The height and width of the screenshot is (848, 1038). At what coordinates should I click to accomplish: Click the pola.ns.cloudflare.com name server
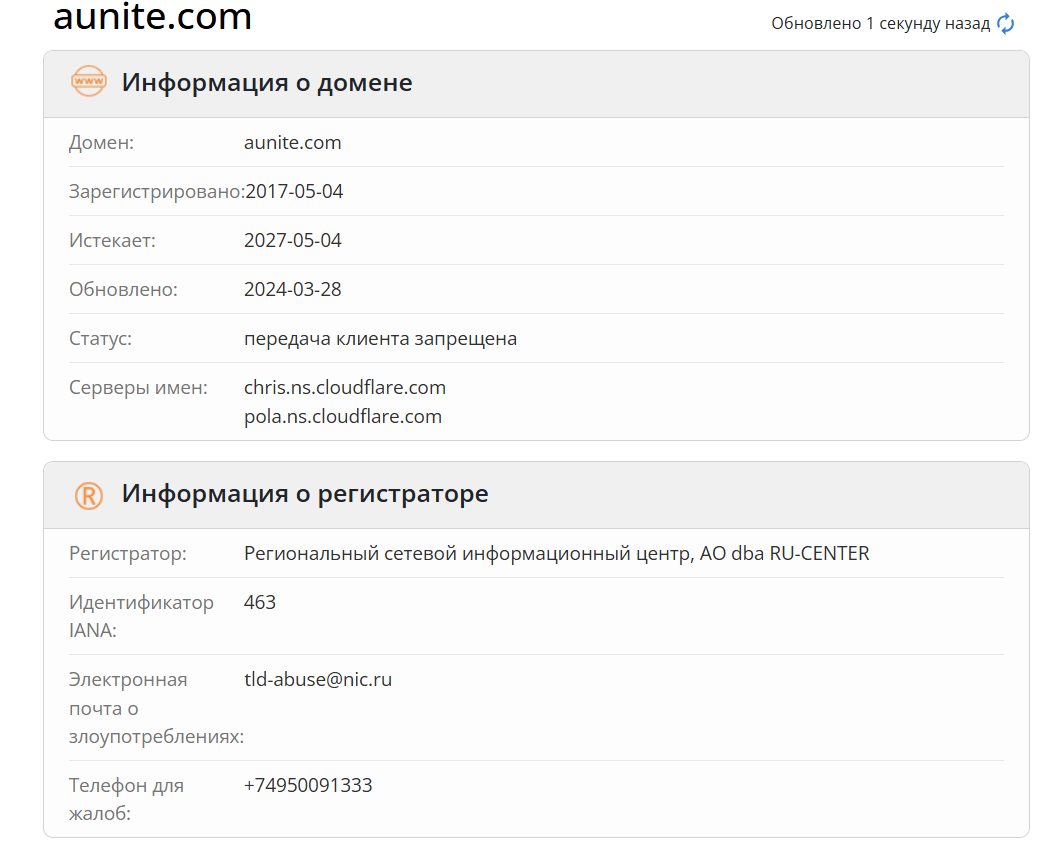343,416
